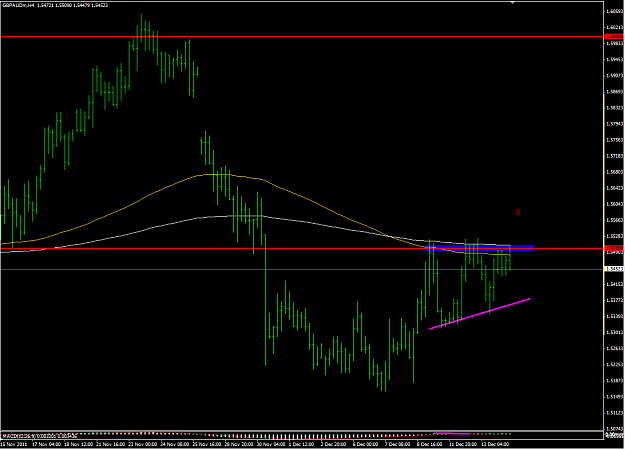This screenshot has width=625, height=449.
Task: Click the '15 Nov 2011' date label
Action: tap(14, 444)
